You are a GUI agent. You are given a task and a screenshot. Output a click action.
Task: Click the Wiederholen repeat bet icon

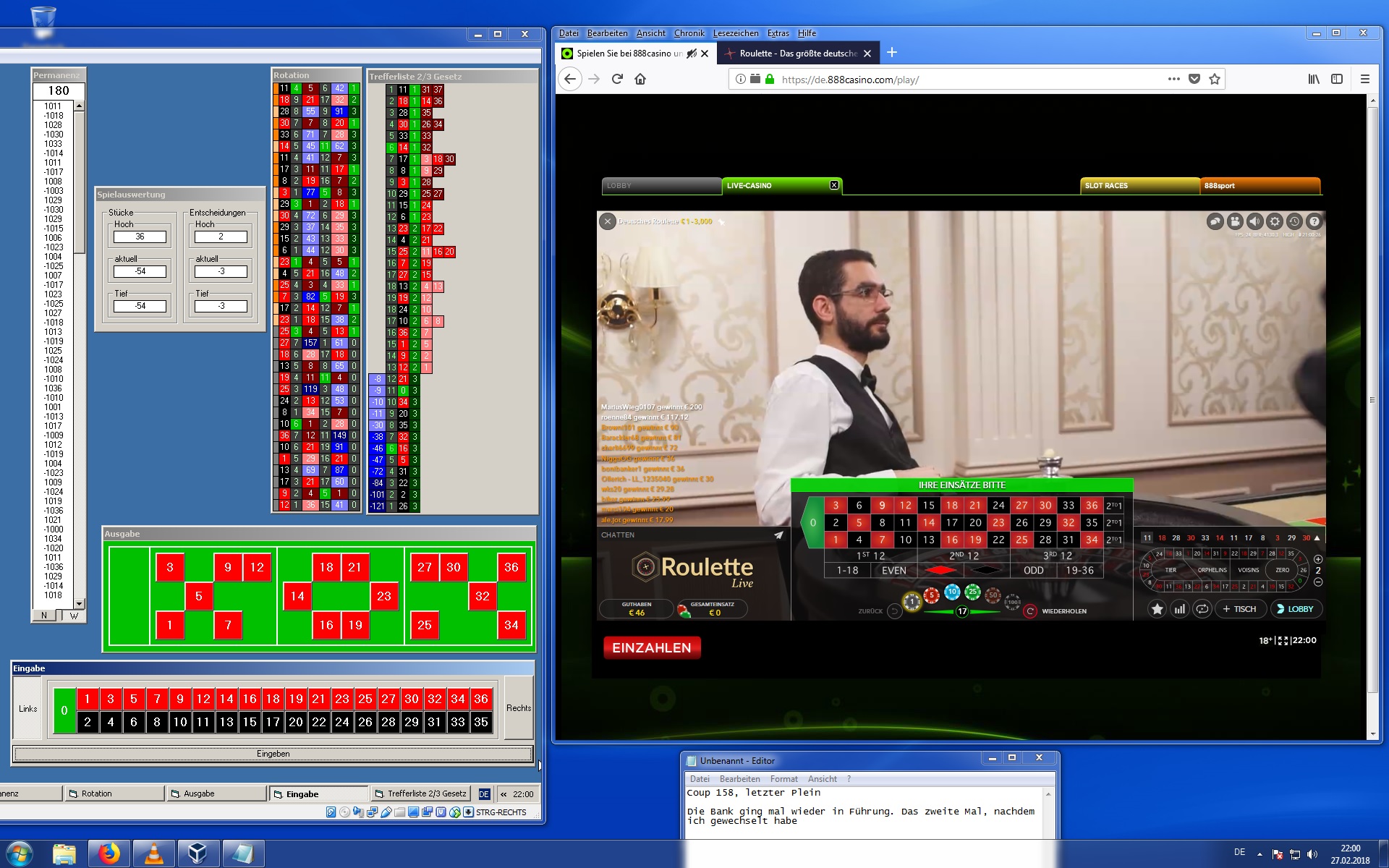pyautogui.click(x=1030, y=611)
